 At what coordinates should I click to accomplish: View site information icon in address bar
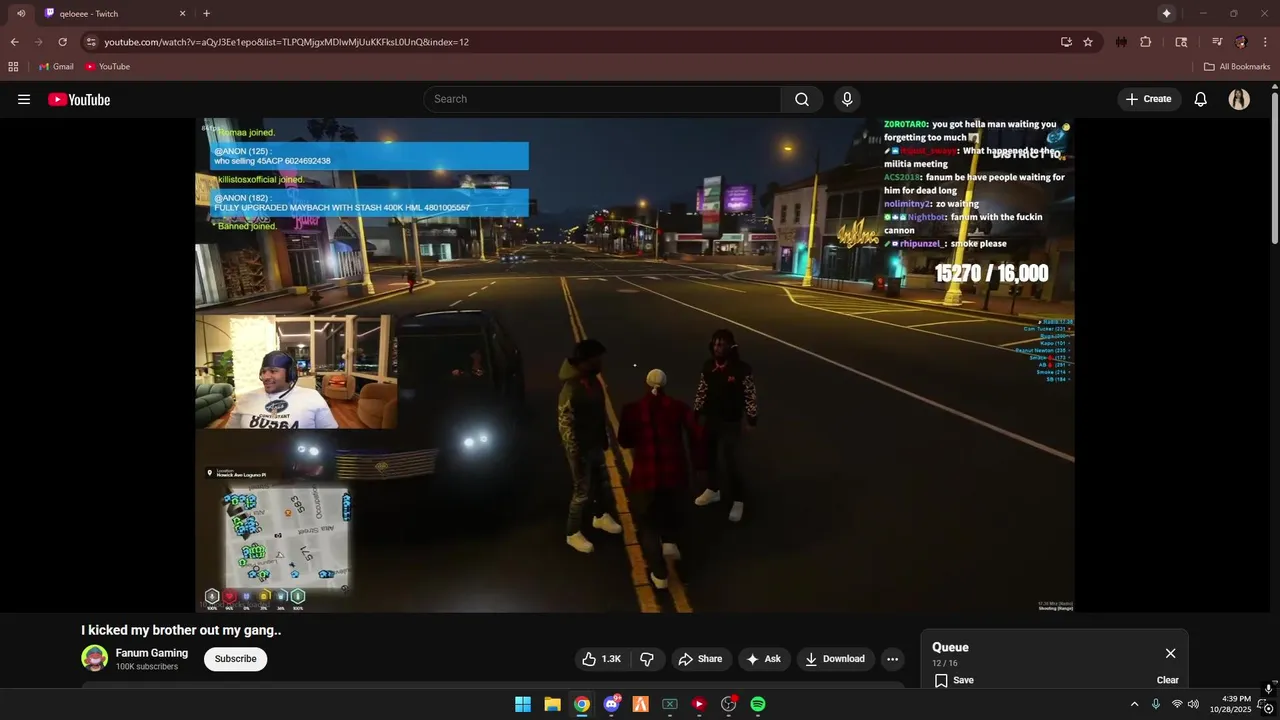coord(91,42)
